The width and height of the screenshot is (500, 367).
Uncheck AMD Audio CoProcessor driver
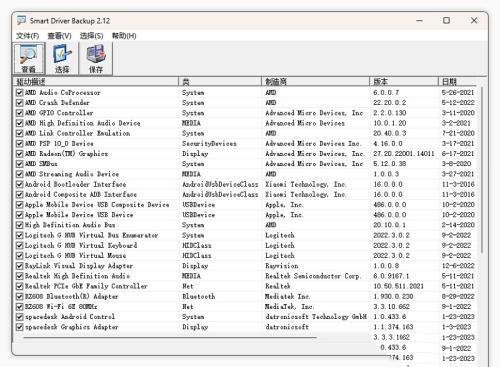click(x=20, y=92)
